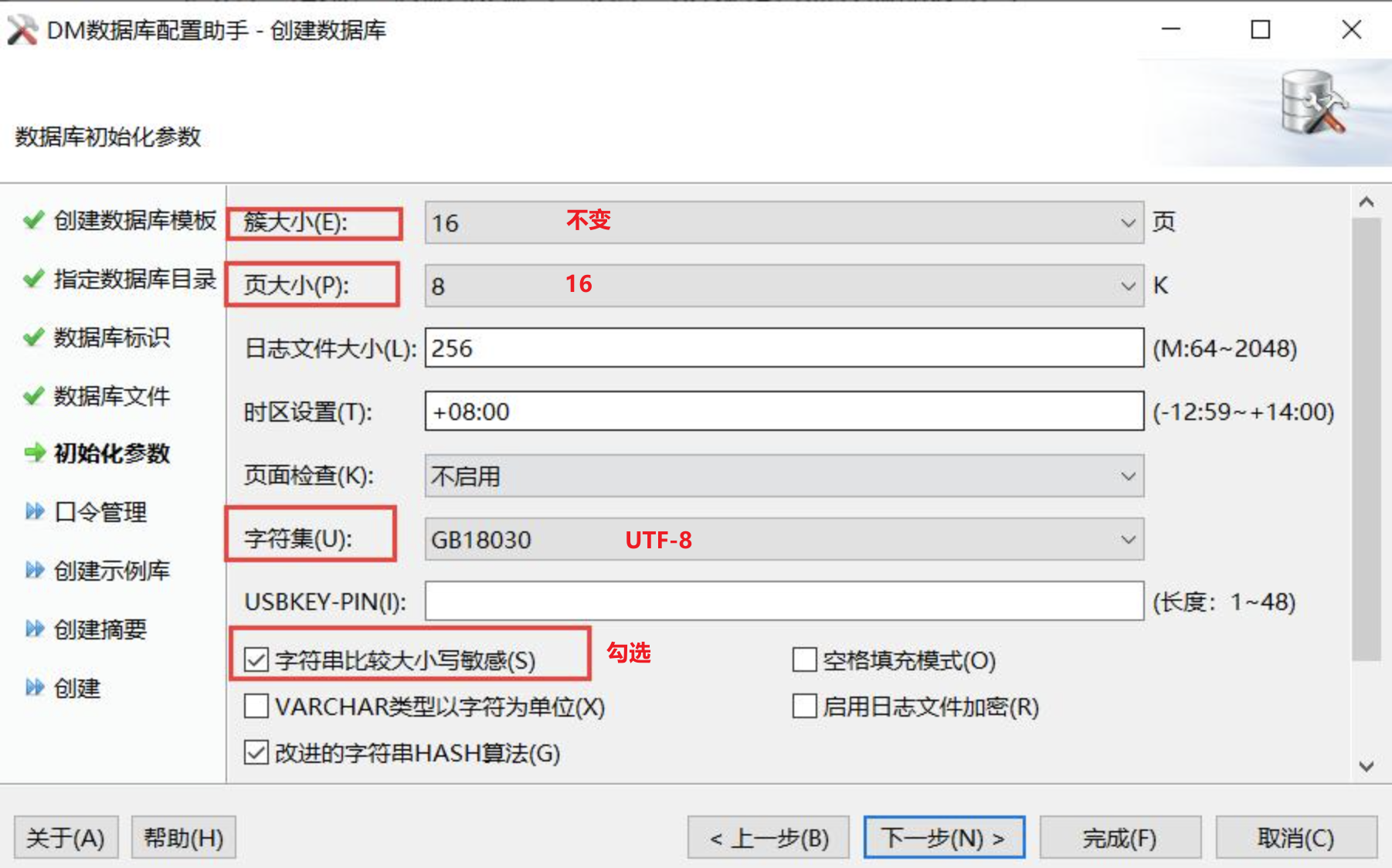Click green checkmark beside 数据库文件
Image resolution: width=1392 pixels, height=868 pixels.
pyautogui.click(x=33, y=396)
